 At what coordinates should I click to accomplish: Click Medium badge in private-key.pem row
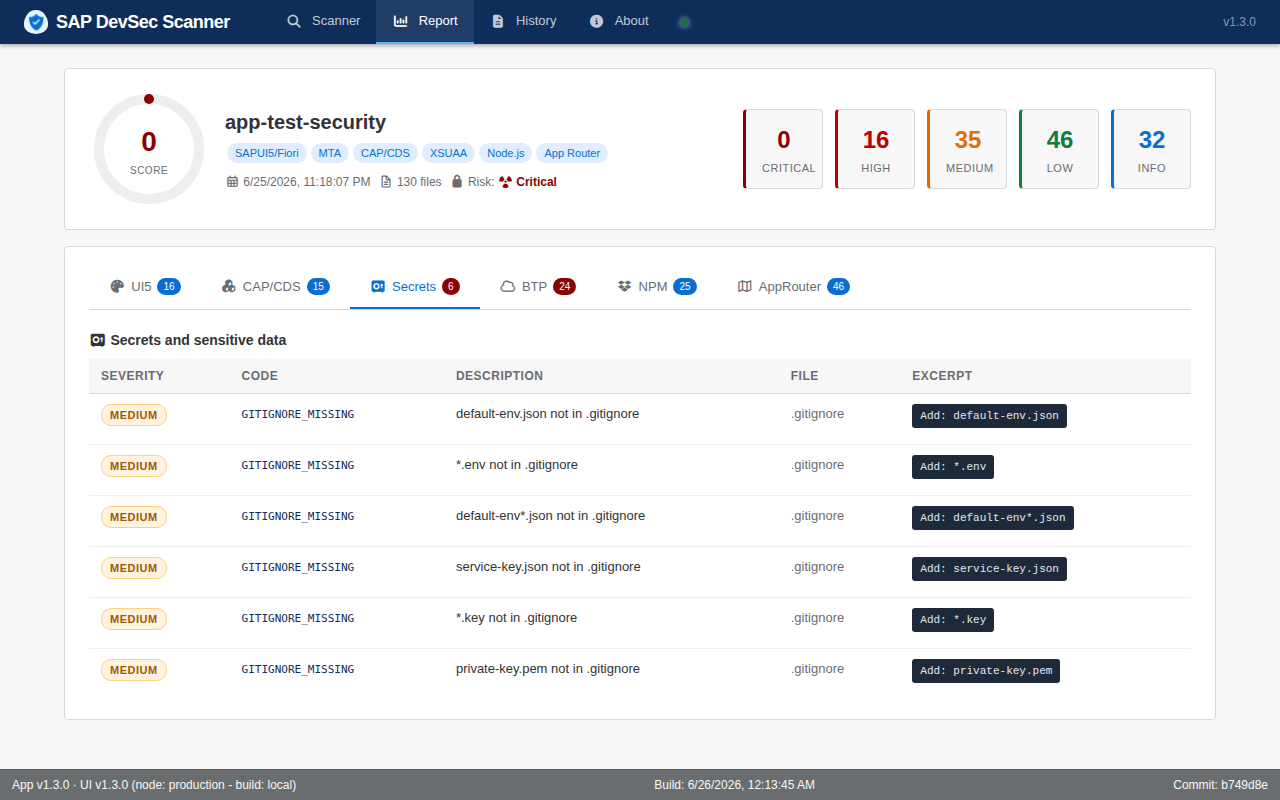pyautogui.click(x=134, y=670)
